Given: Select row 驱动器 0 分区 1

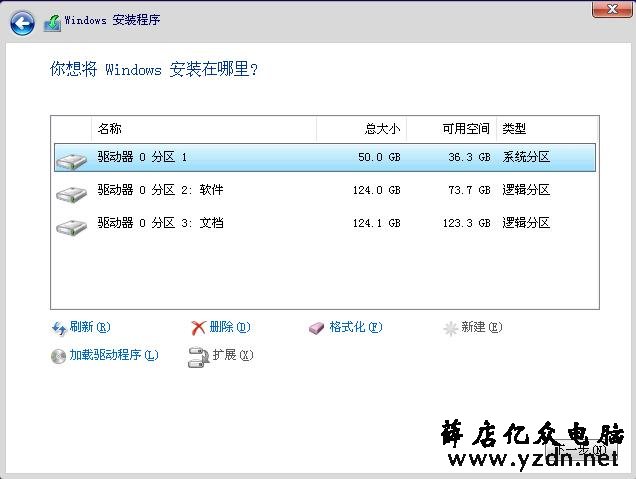Looking at the screenshot, I should coord(325,157).
